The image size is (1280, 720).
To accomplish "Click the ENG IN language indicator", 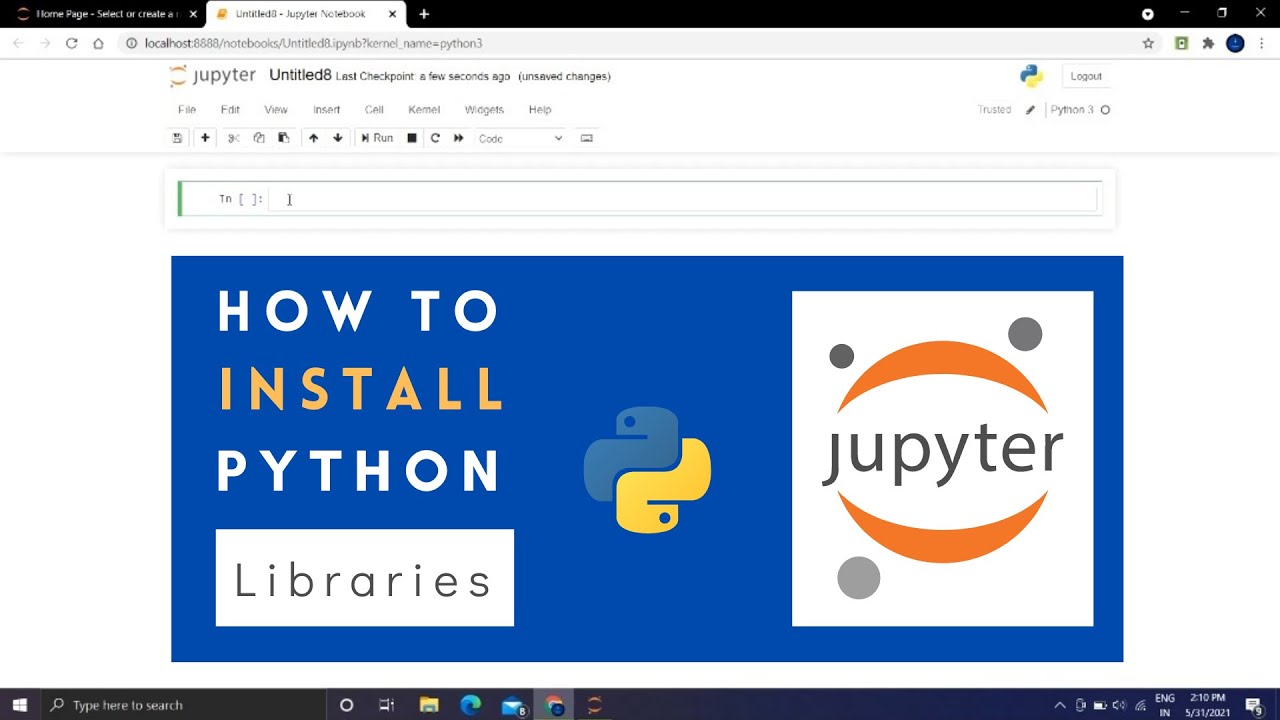I will pos(1165,705).
